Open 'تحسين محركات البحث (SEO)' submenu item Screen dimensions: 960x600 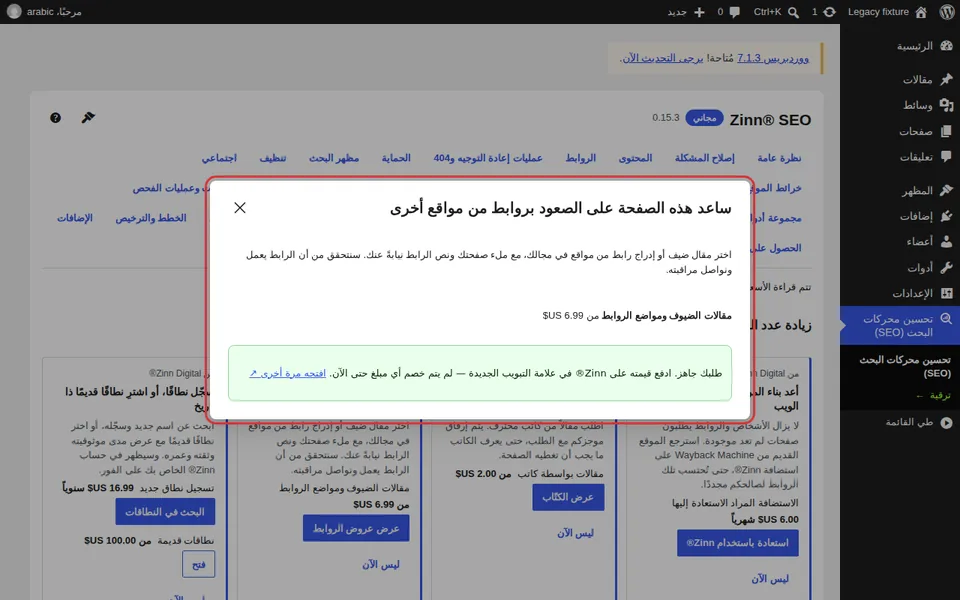click(x=905, y=366)
